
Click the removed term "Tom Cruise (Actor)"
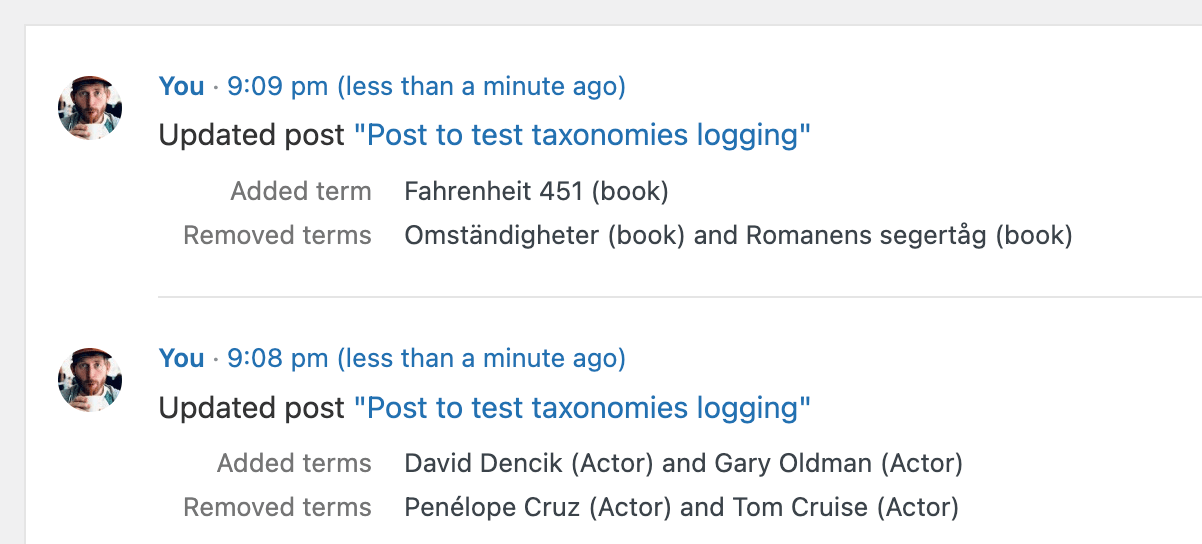click(845, 508)
